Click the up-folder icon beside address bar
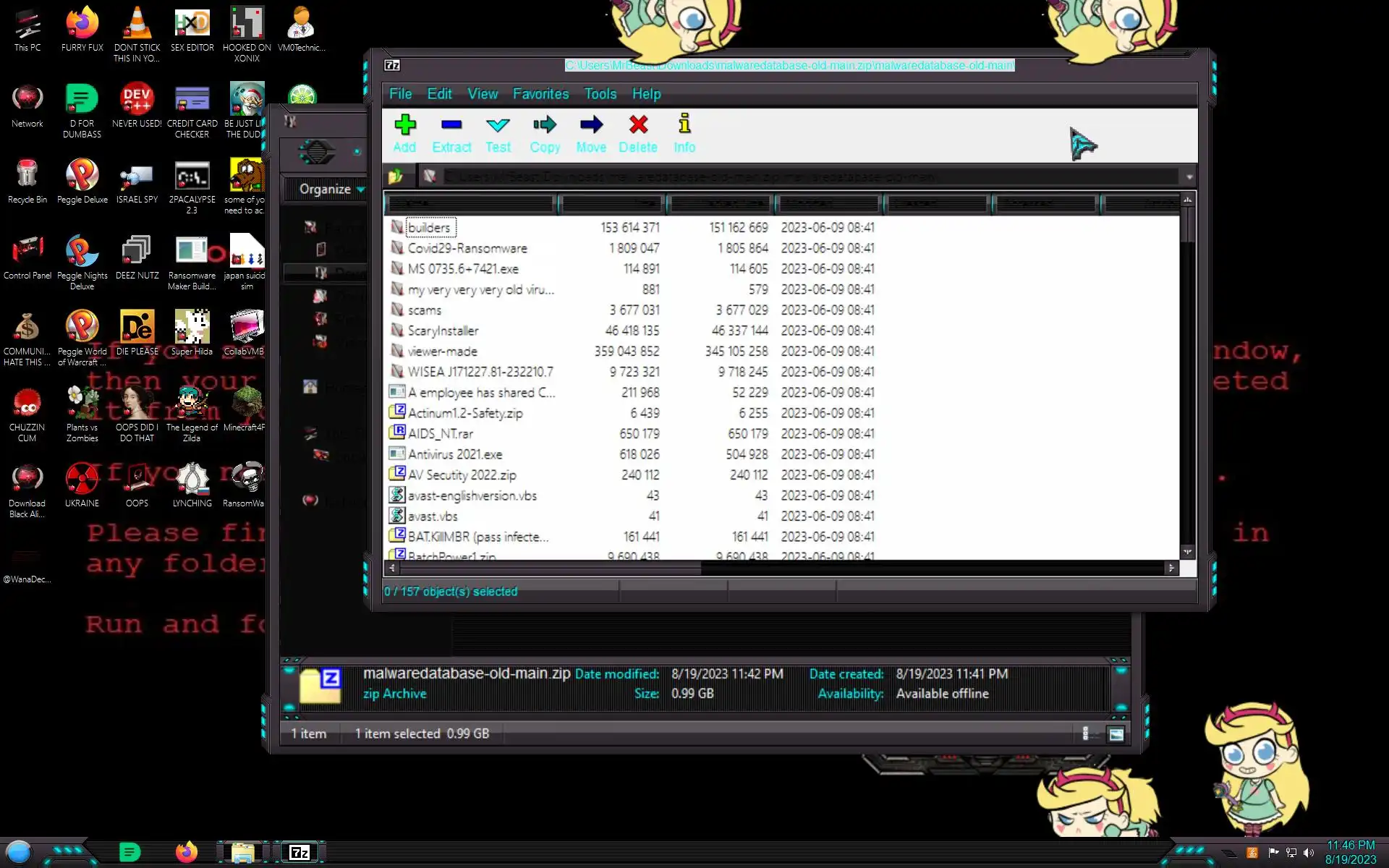1389x868 pixels. pyautogui.click(x=396, y=176)
